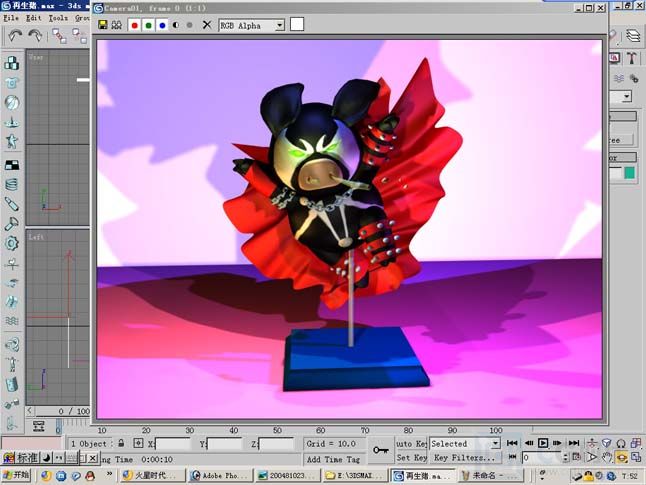Step to the next frame
646x485 pixels.
[557, 443]
